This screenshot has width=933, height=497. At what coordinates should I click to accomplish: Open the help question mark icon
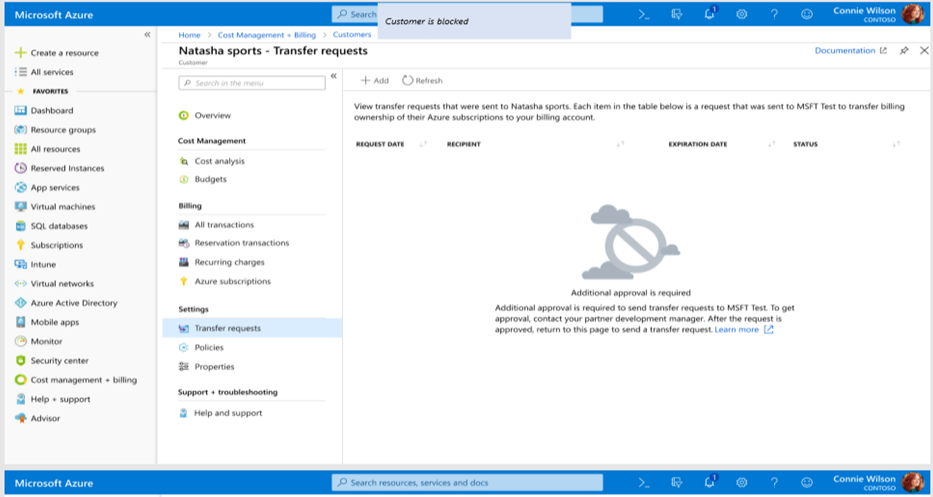coord(774,15)
